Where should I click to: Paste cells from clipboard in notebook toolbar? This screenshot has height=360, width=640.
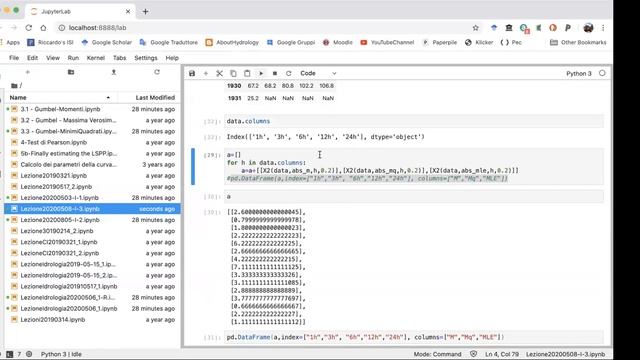coord(247,73)
